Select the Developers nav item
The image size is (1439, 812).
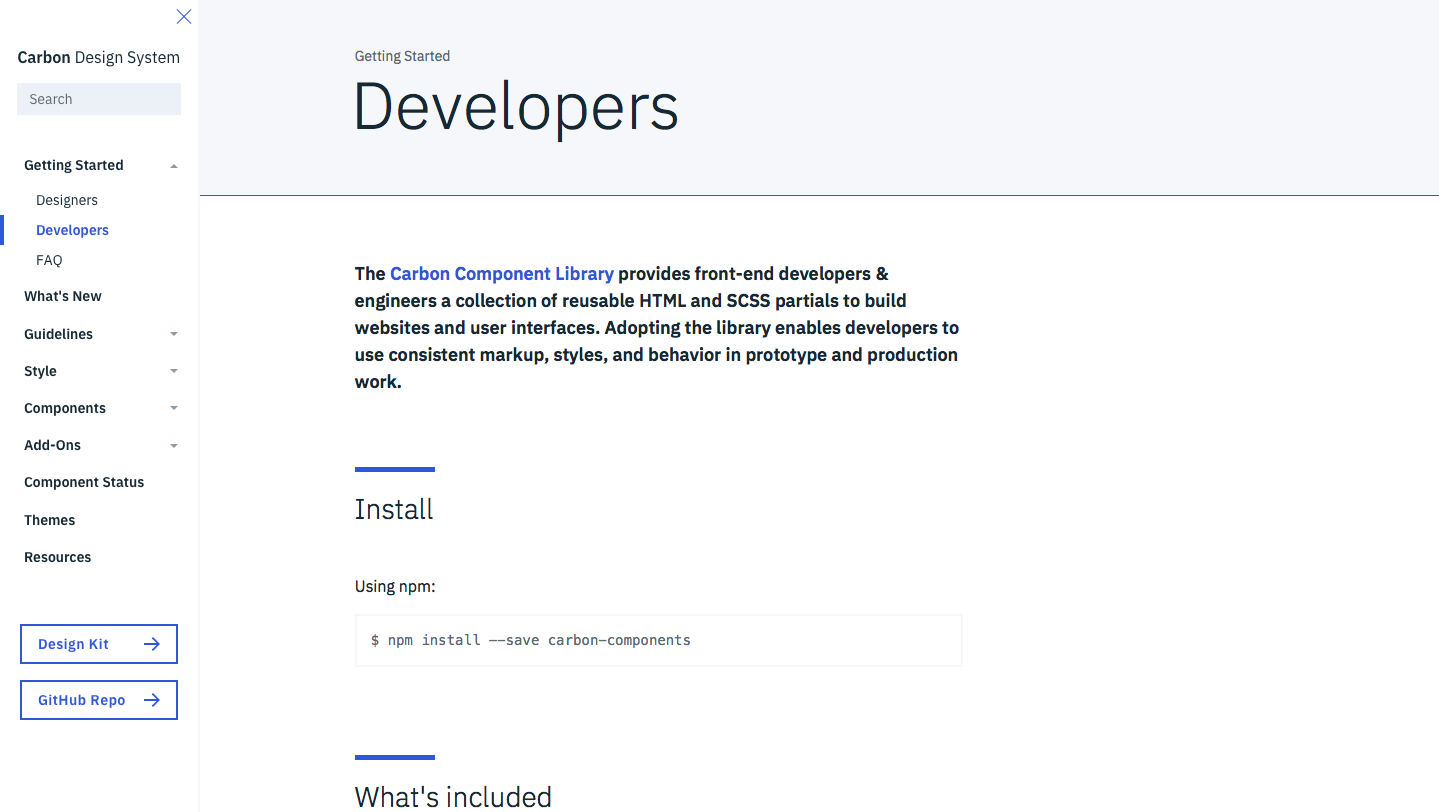[x=72, y=230]
